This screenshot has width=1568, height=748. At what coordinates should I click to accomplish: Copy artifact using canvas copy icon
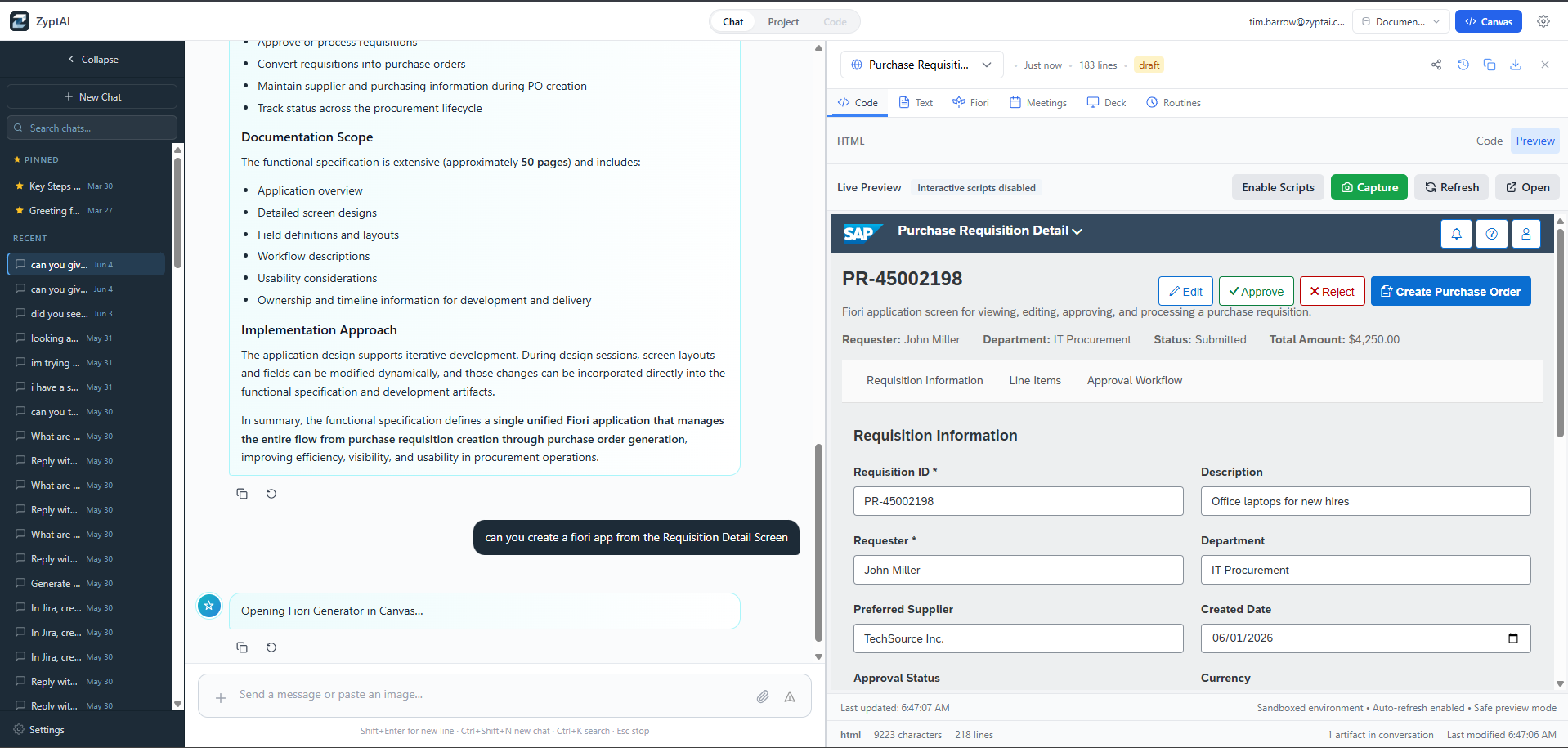pyautogui.click(x=1490, y=65)
